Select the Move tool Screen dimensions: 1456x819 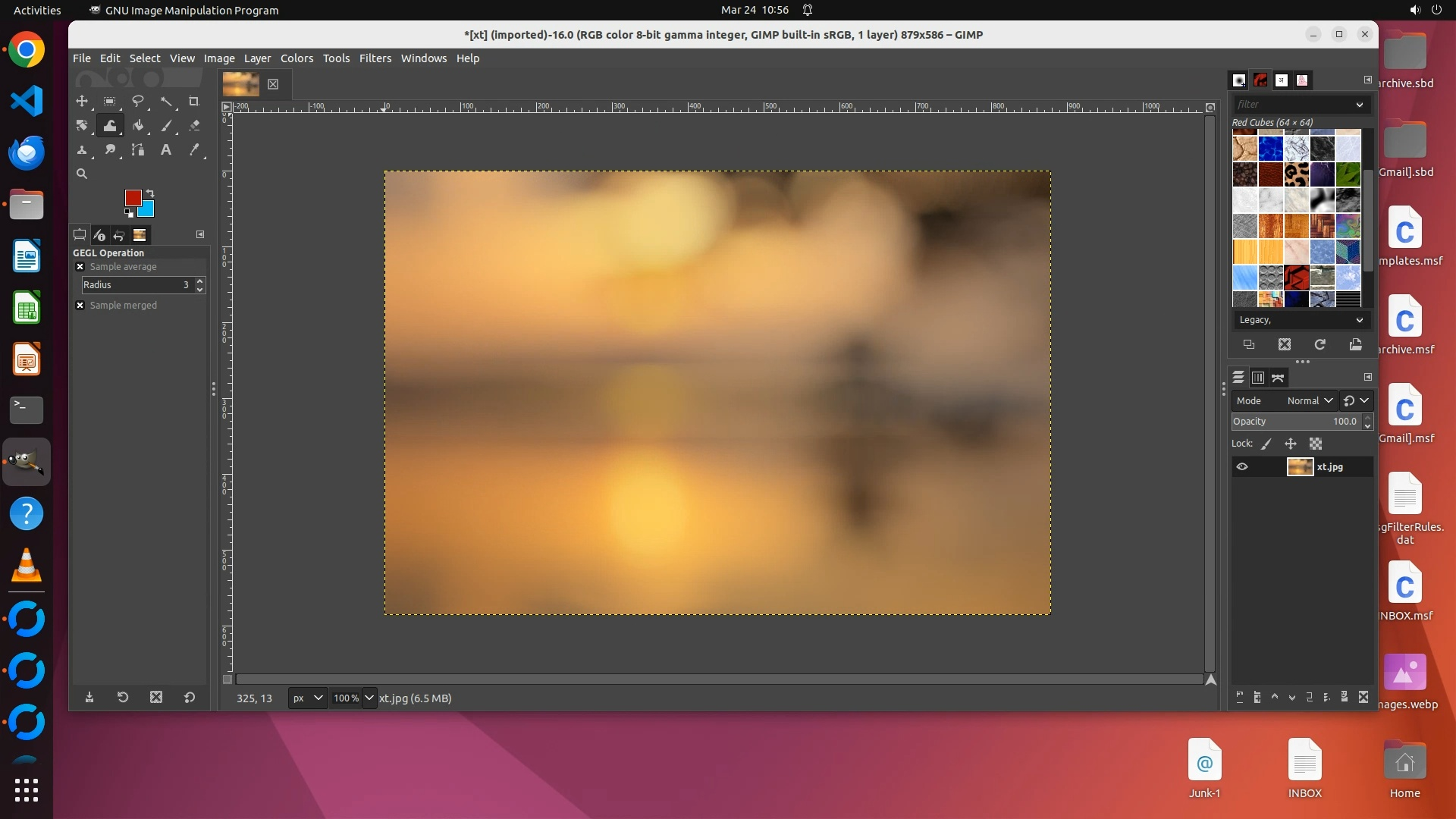(x=82, y=101)
